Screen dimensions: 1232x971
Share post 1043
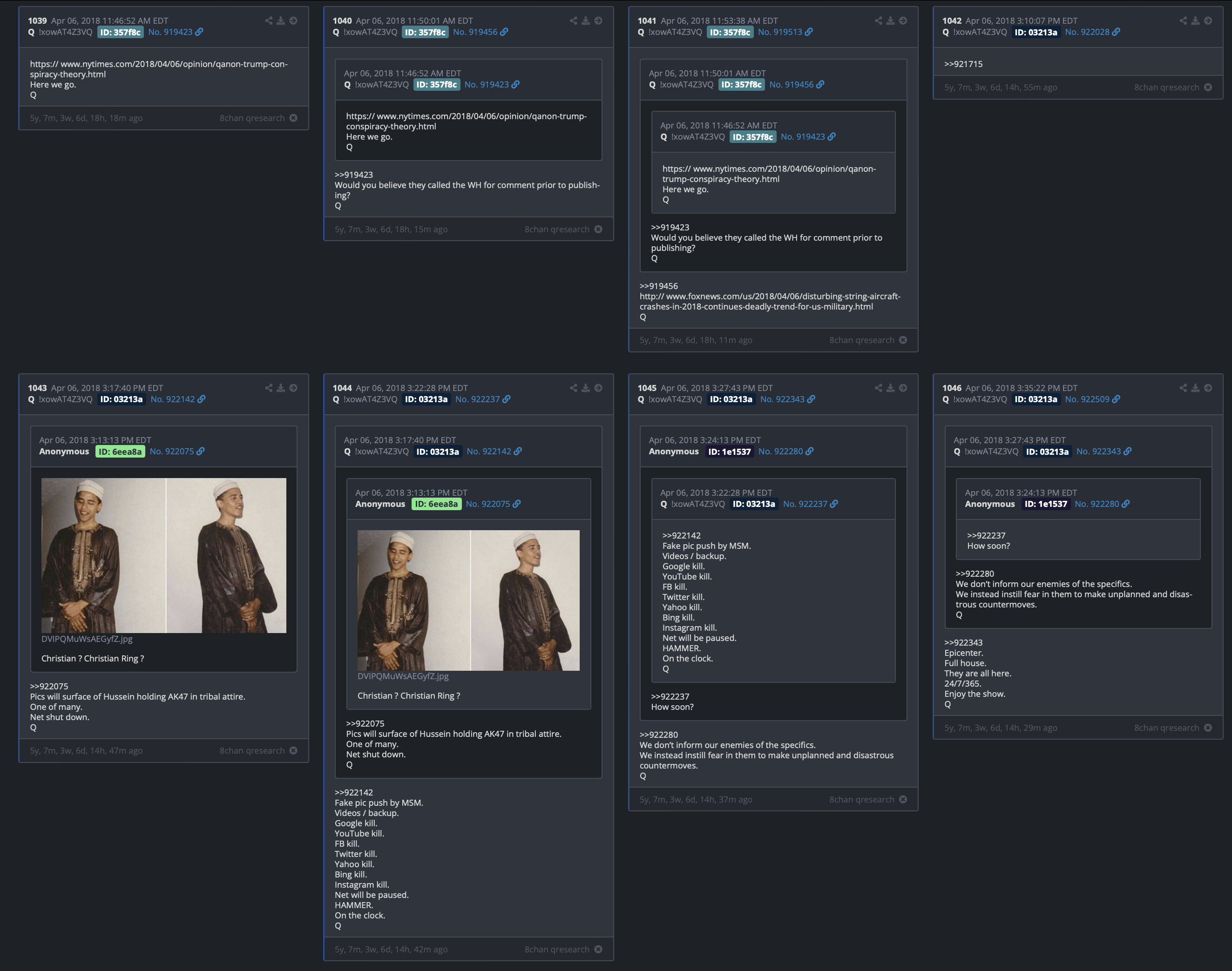pyautogui.click(x=268, y=388)
